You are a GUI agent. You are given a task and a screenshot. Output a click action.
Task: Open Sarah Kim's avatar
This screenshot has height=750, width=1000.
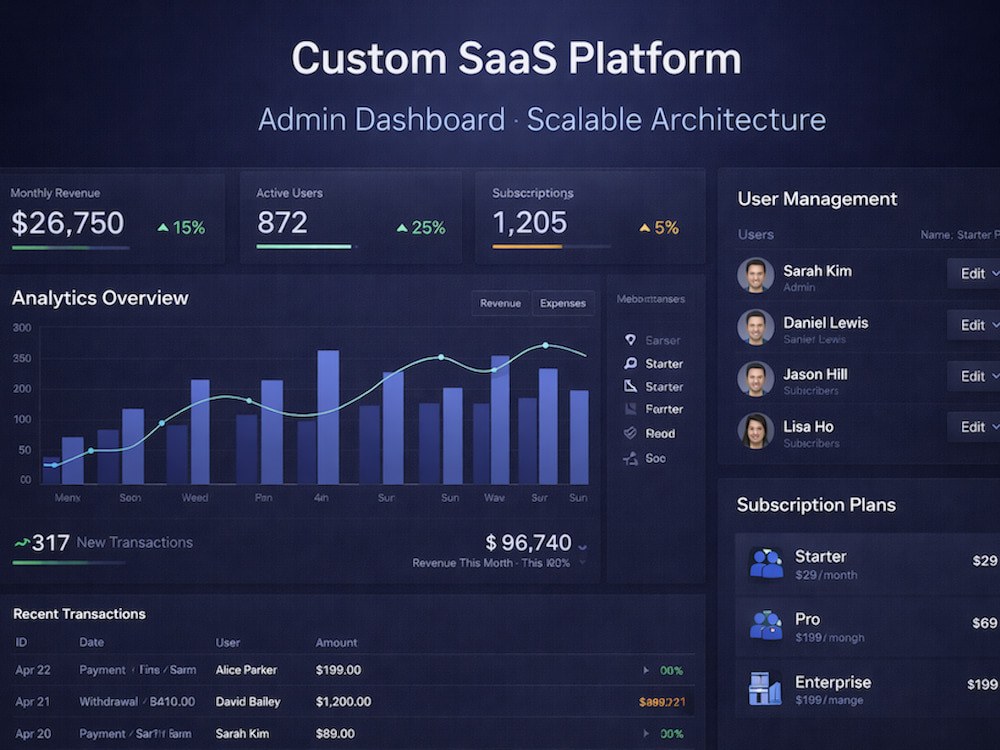click(x=756, y=275)
